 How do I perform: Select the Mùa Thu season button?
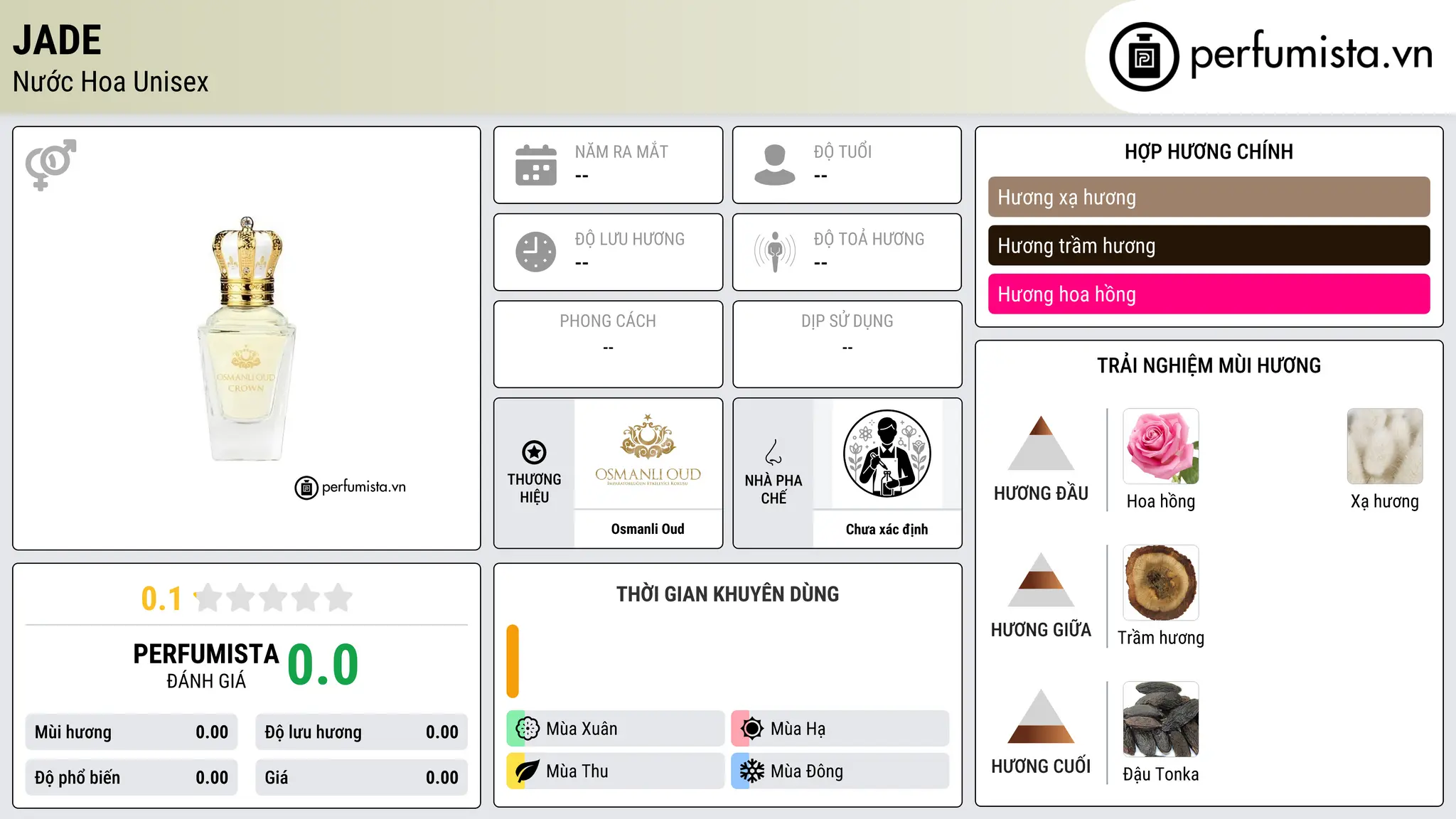click(616, 771)
